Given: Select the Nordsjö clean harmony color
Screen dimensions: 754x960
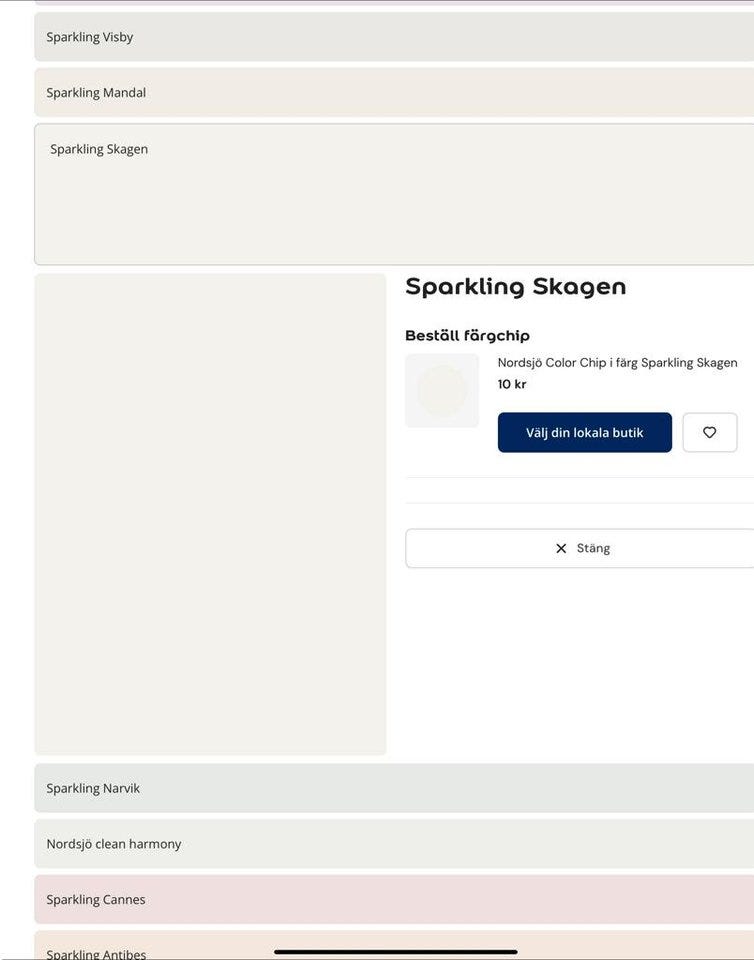Looking at the screenshot, I should (x=394, y=844).
